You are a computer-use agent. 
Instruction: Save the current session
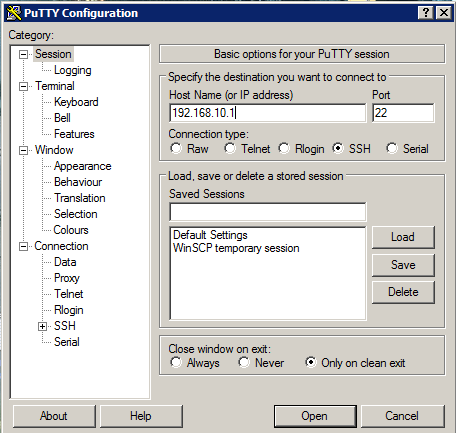(403, 265)
